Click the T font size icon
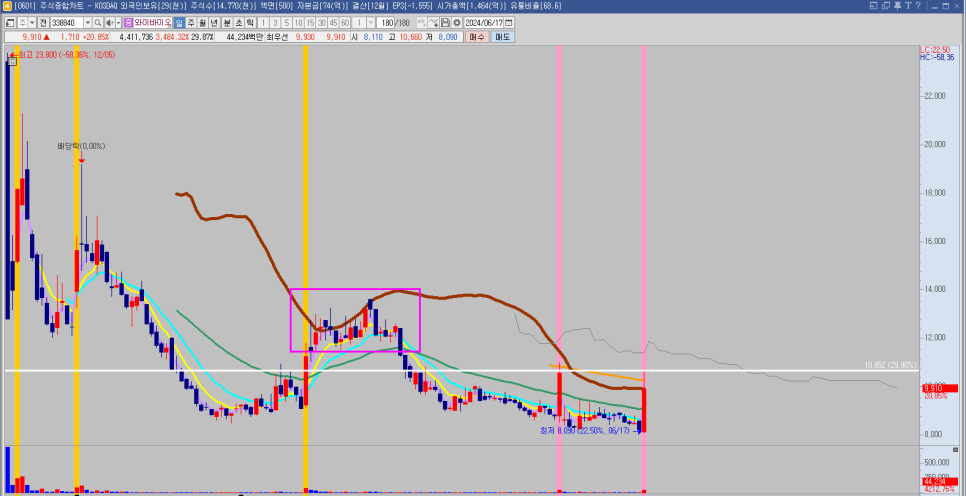Image resolution: width=966 pixels, height=496 pixels. point(907,6)
